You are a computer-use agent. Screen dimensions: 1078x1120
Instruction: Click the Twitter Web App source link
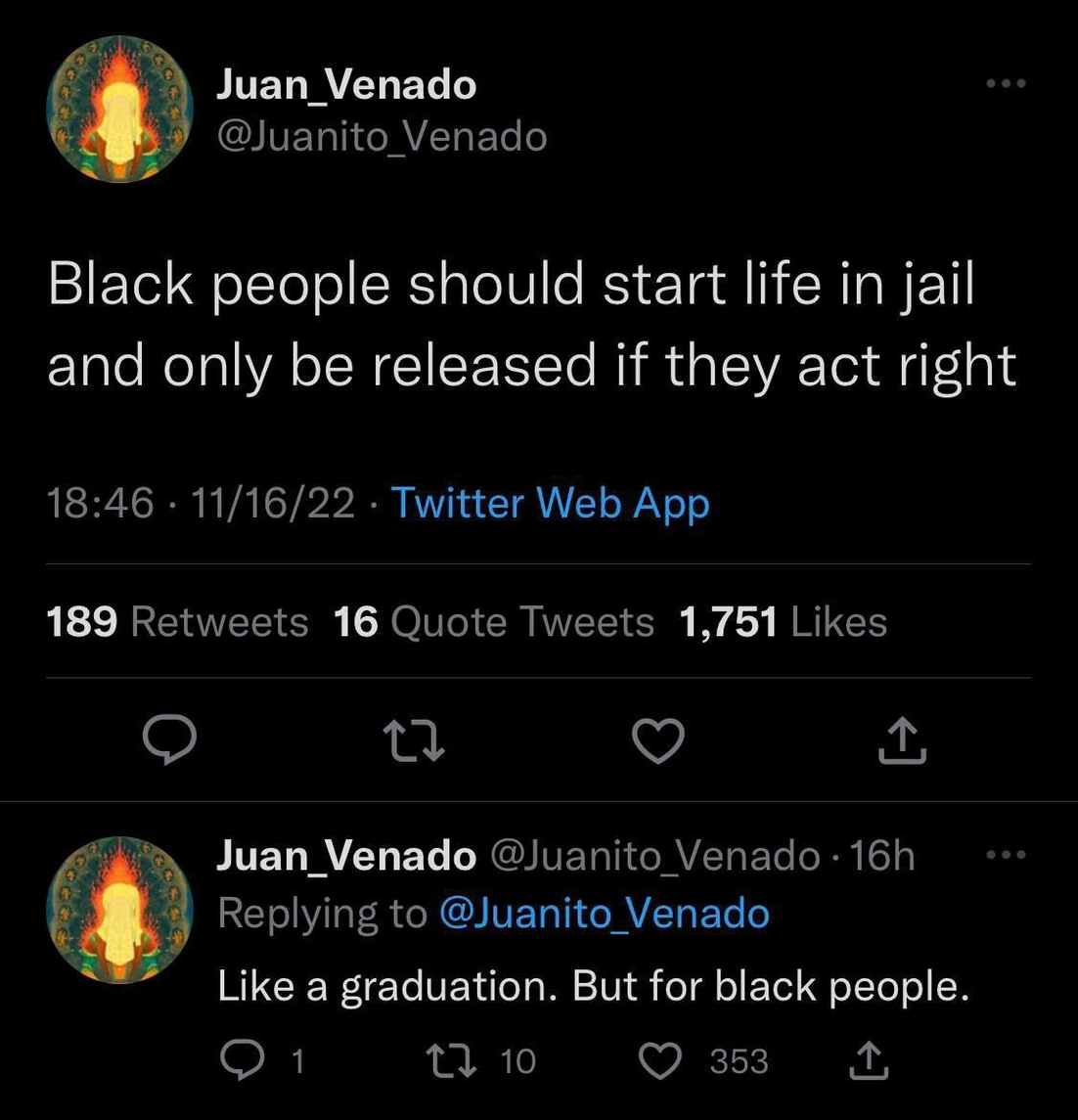(x=550, y=504)
